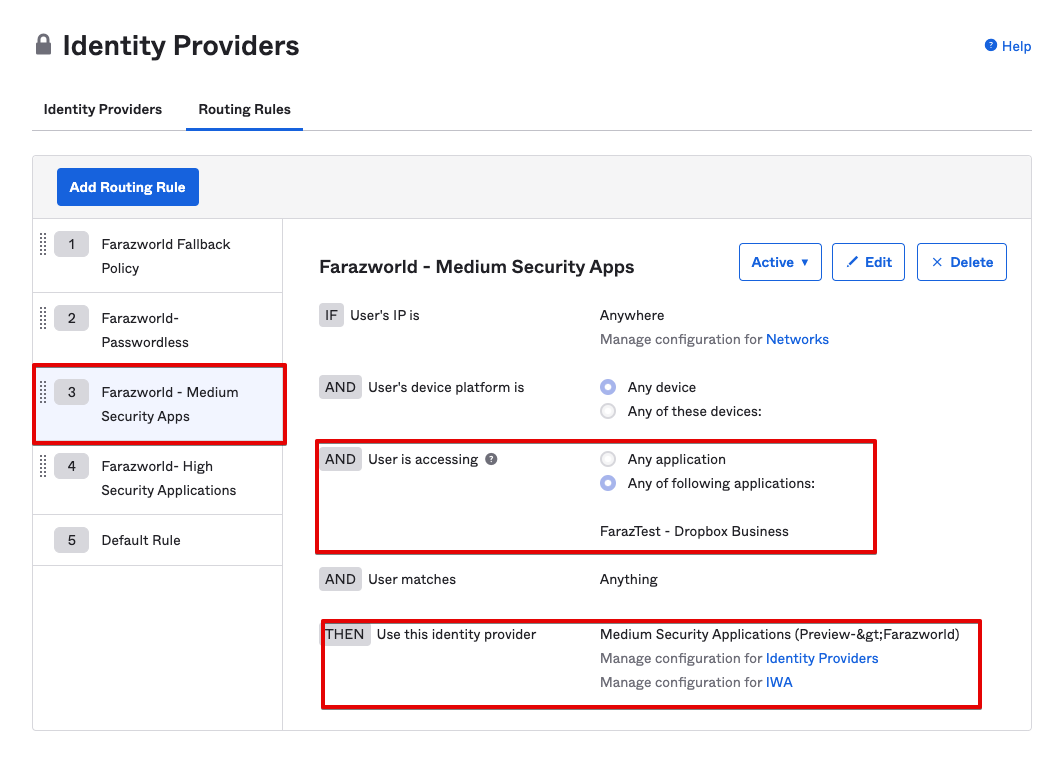Switch to the Routing Rules tab
Image resolution: width=1051 pixels, height=757 pixels.
click(x=244, y=109)
